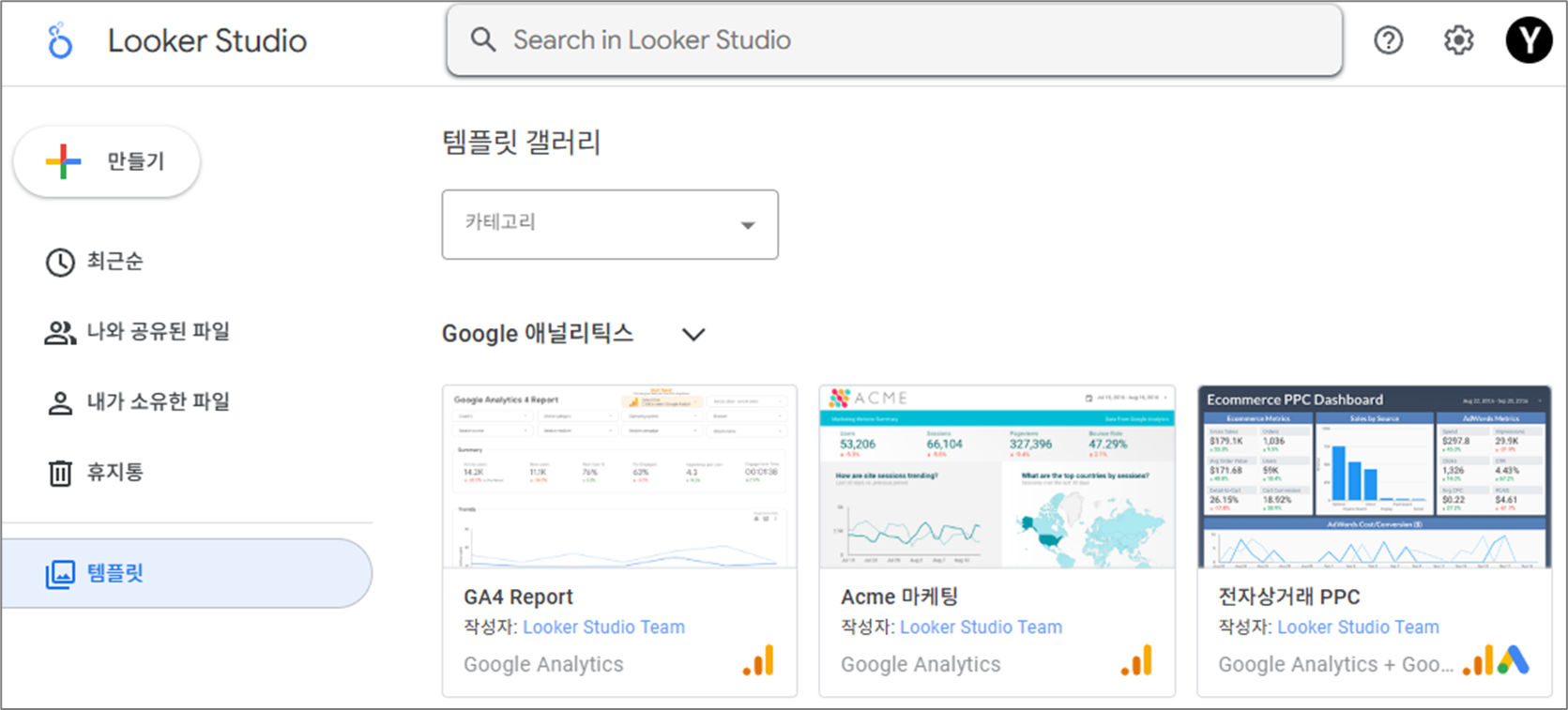Click the GA4 Report title
Screen dimensions: 1568x710
518,597
